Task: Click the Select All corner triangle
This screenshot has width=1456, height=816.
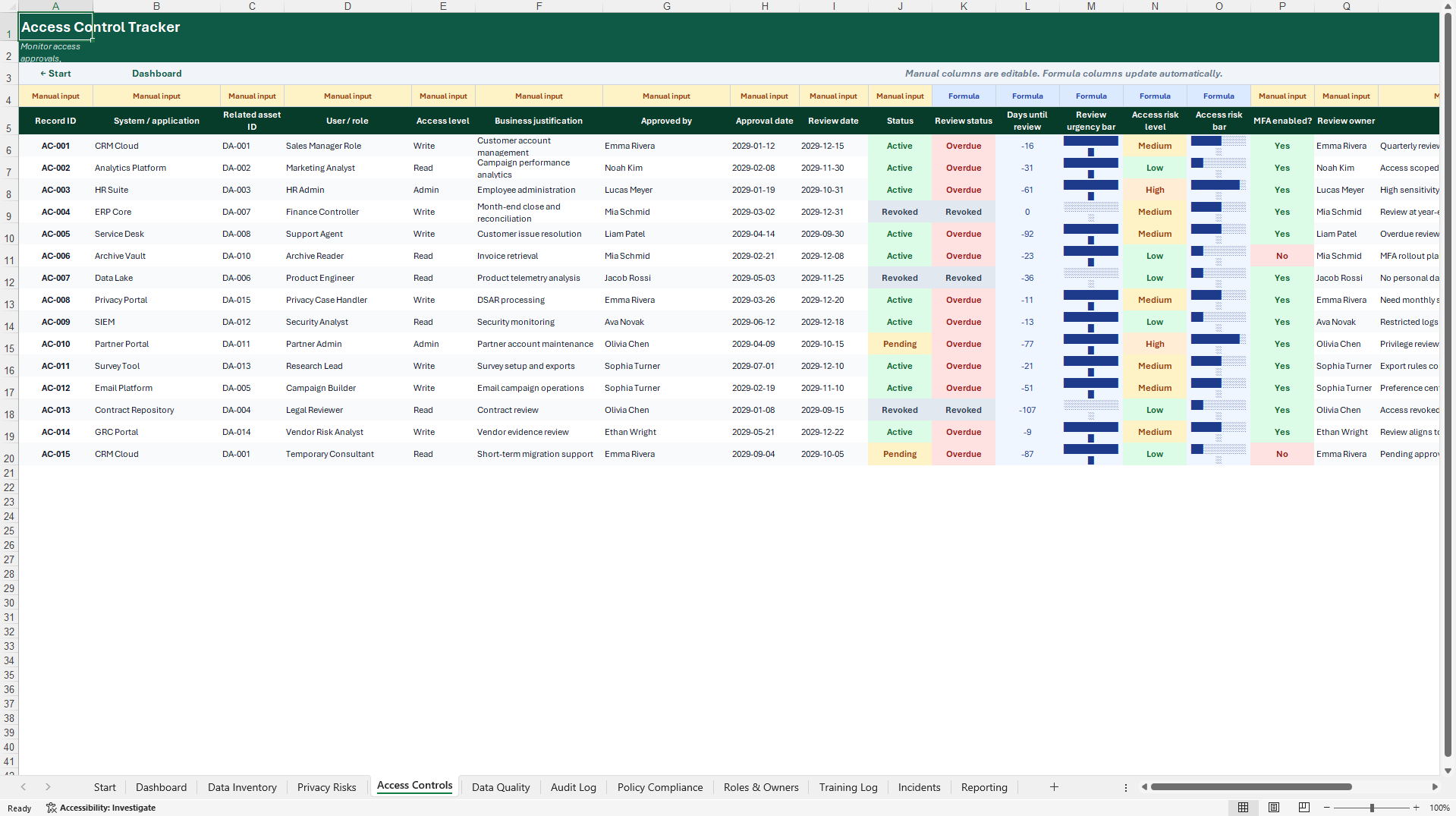Action: point(9,6)
